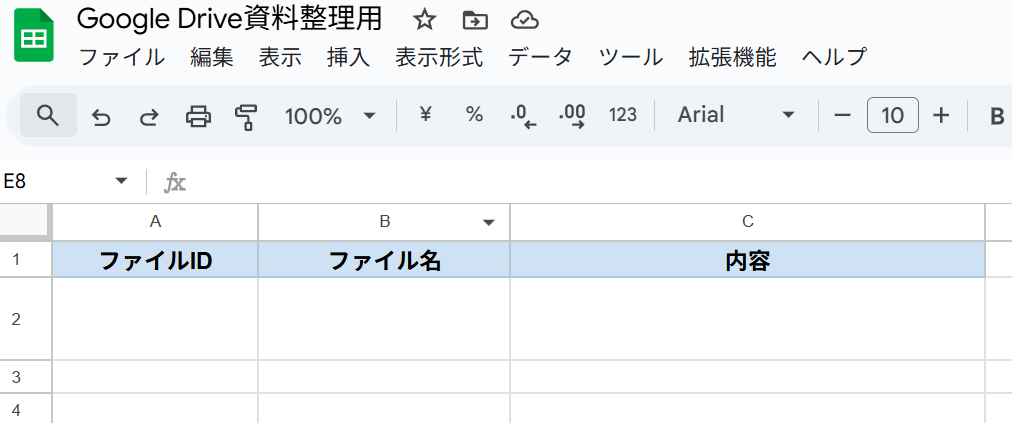Image resolution: width=1012 pixels, height=423 pixels.
Task: Select row 3 header
Action: coord(25,377)
